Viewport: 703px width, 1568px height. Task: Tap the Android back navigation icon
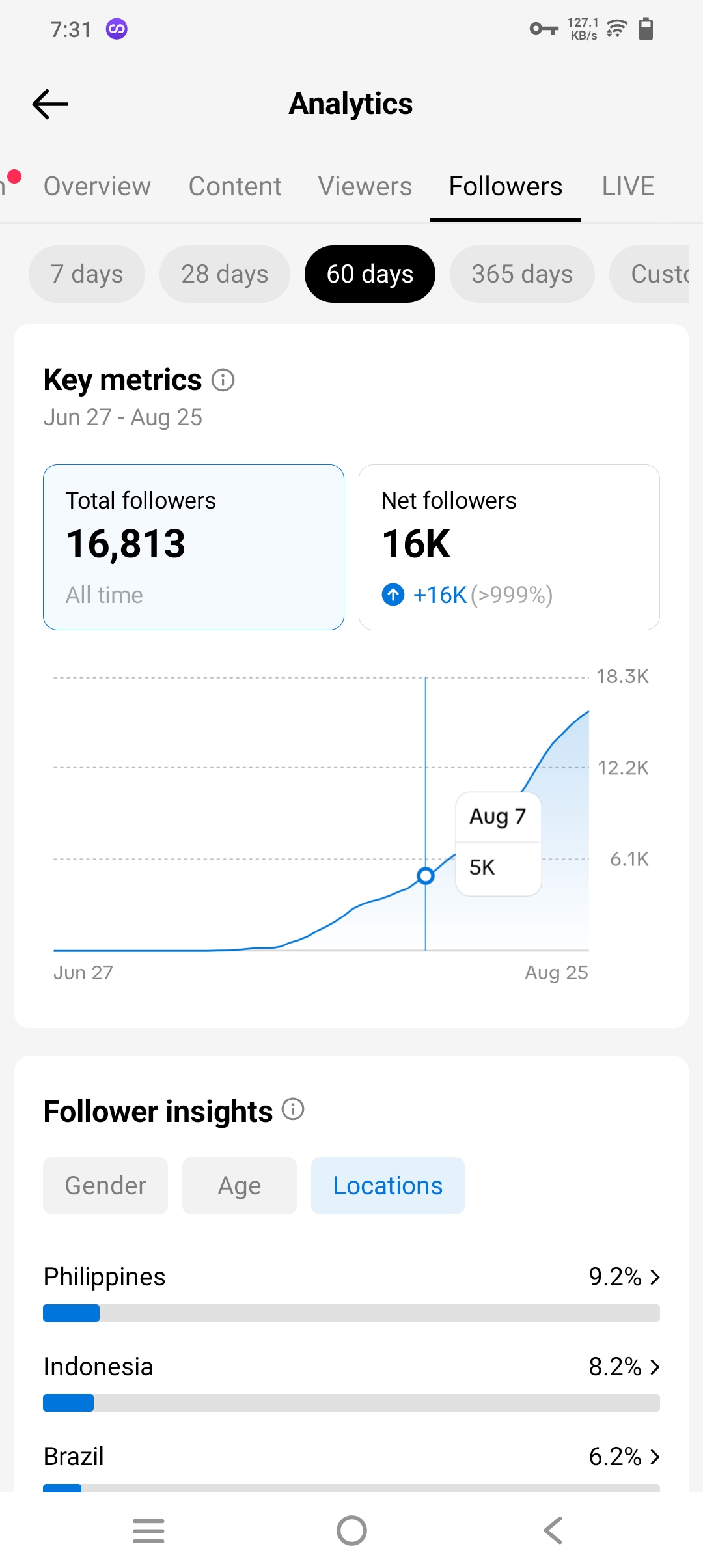(553, 1530)
